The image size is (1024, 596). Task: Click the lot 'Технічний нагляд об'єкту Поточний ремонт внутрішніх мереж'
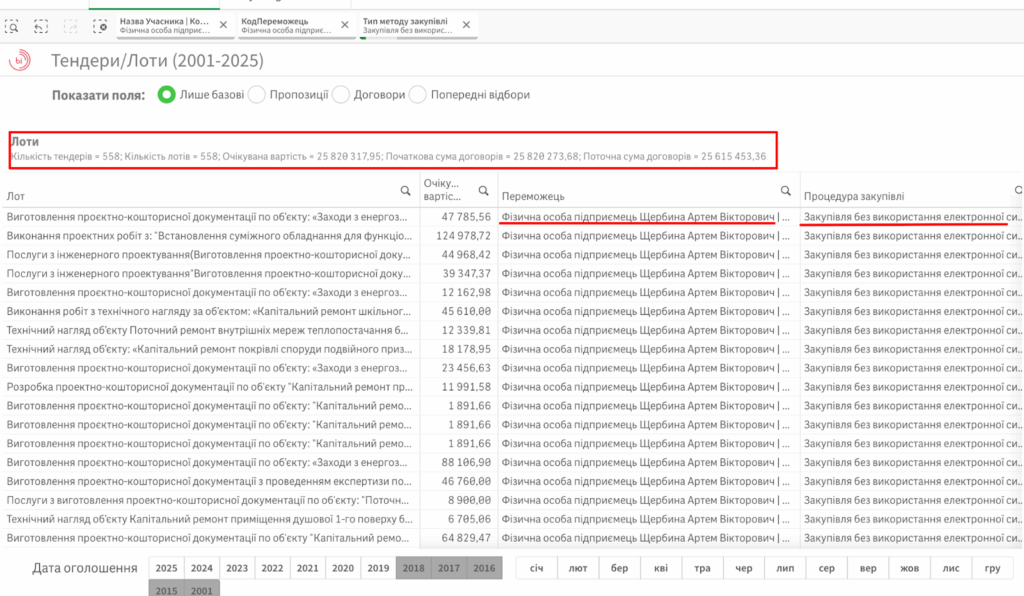[208, 330]
